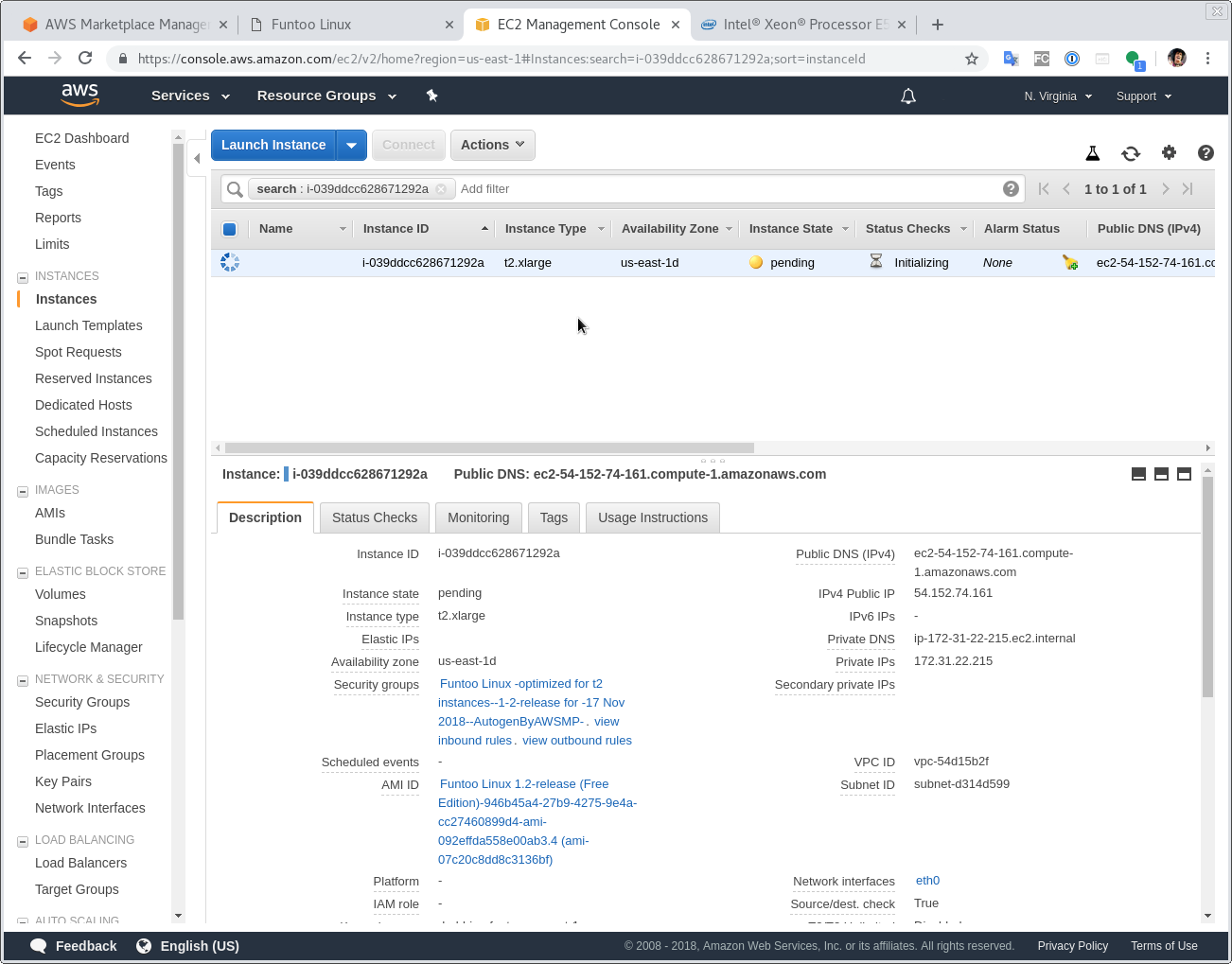Switch to the Funtoo Linux browser tab
The width and height of the screenshot is (1232, 964).
349,25
